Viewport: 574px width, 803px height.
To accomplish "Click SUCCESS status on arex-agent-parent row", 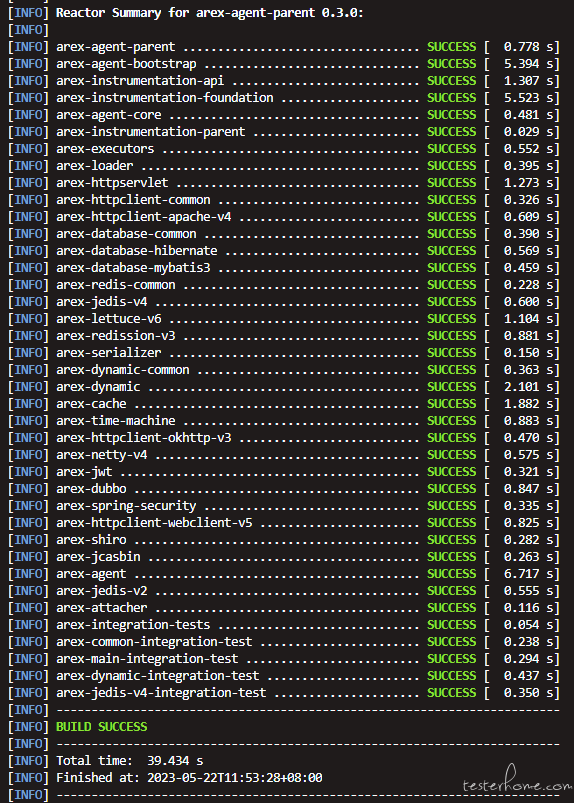I will coord(452,47).
